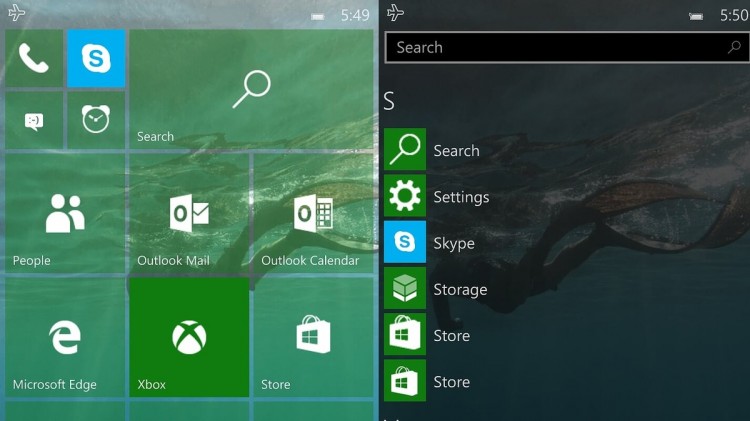The height and width of the screenshot is (421, 750).
Task: Click battery icon on app list status bar
Action: click(696, 17)
